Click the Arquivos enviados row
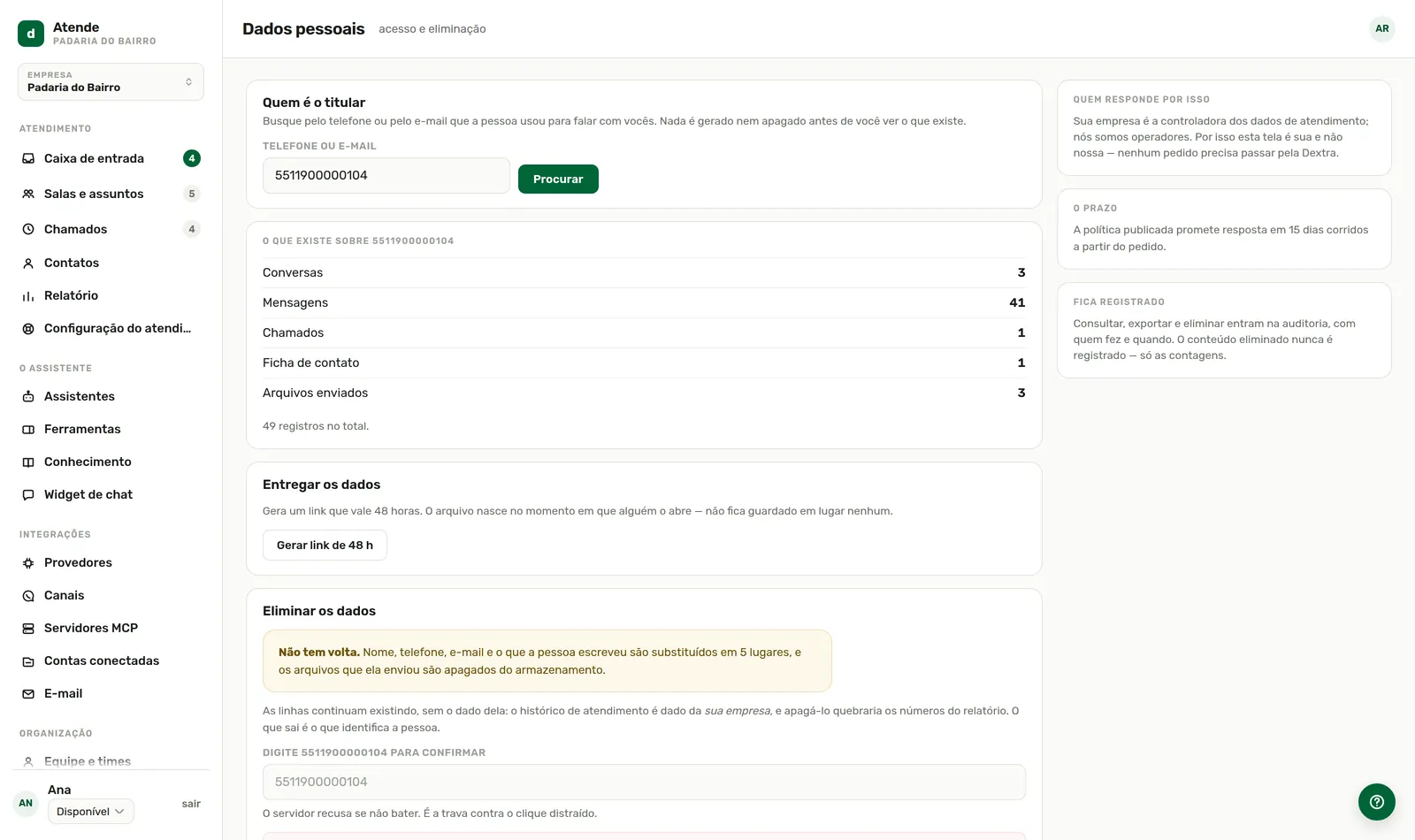This screenshot has height=840, width=1415. [644, 393]
